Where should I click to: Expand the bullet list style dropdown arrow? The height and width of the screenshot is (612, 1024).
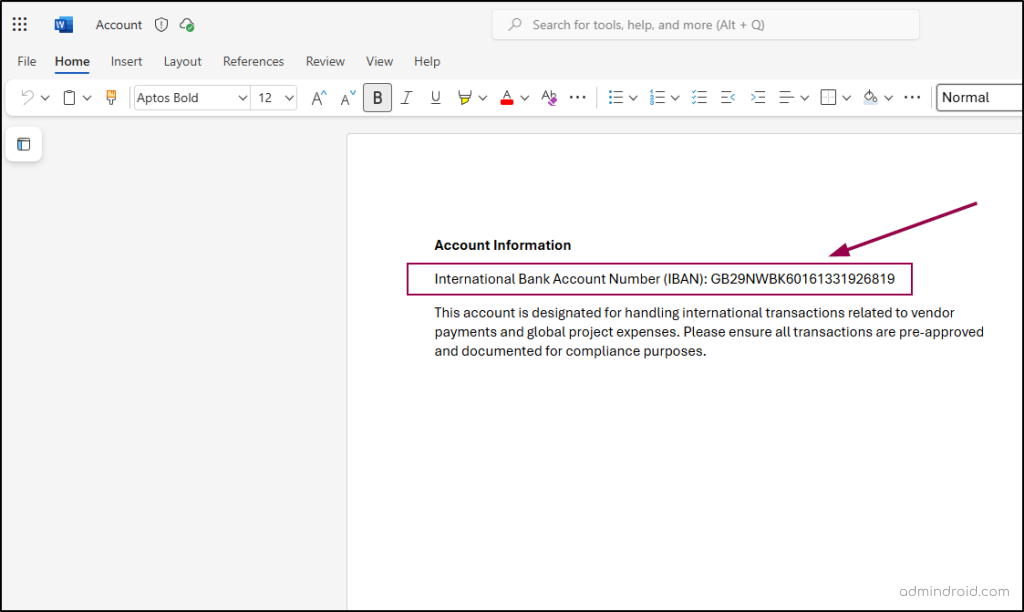click(633, 97)
